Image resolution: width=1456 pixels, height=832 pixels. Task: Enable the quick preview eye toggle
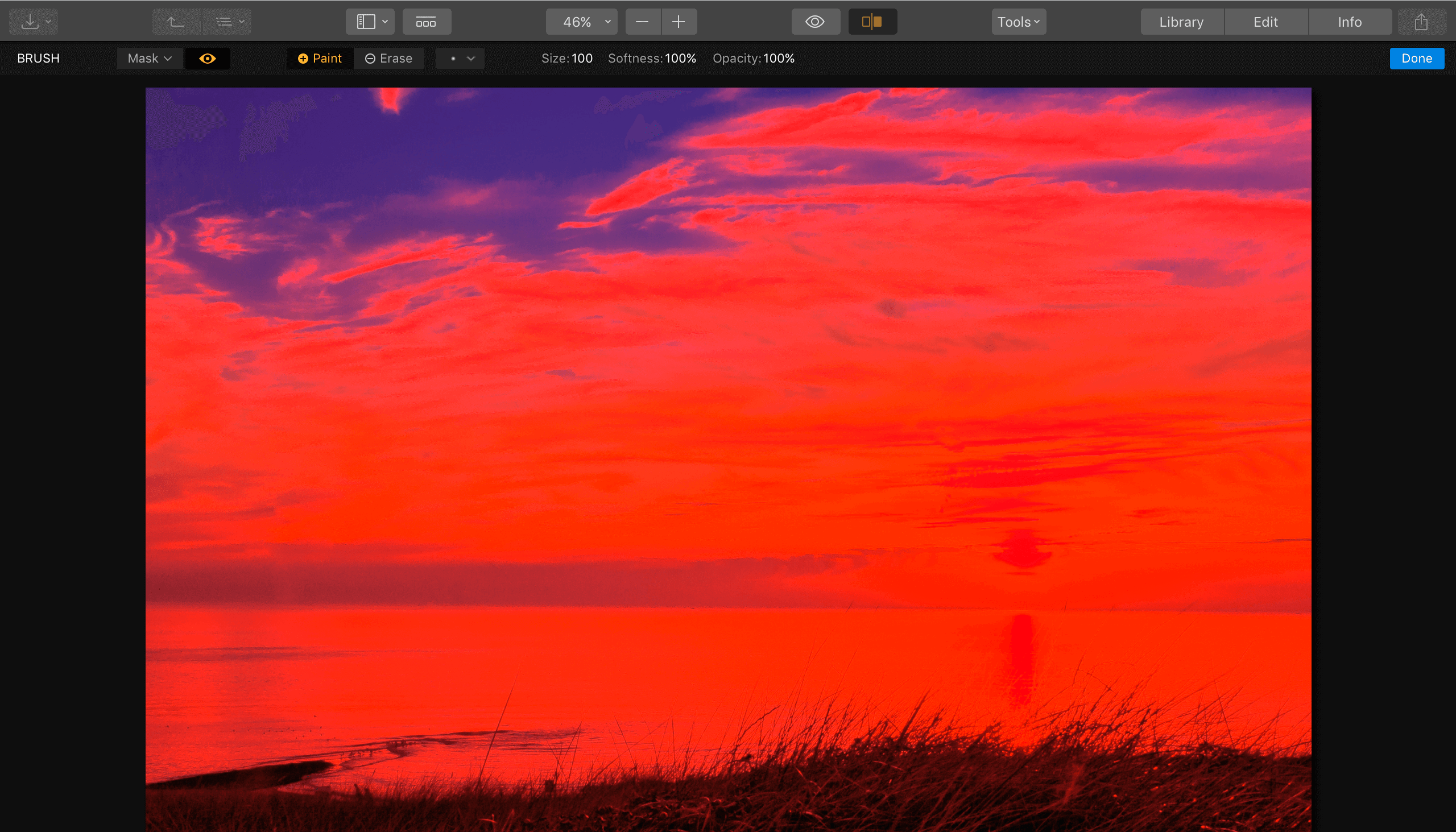click(816, 21)
